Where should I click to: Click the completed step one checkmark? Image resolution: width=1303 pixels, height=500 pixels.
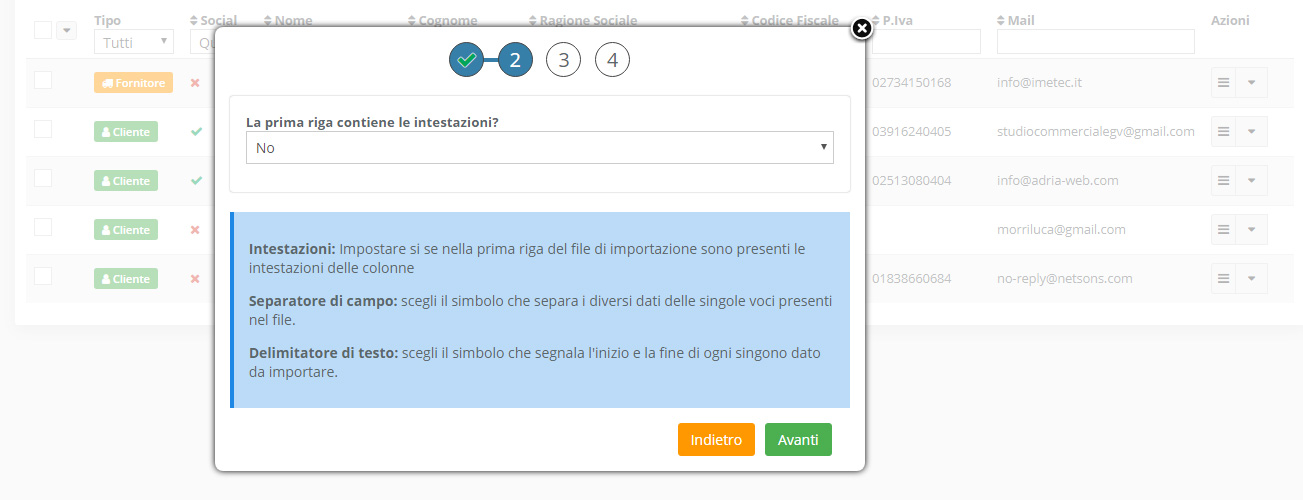[466, 61]
